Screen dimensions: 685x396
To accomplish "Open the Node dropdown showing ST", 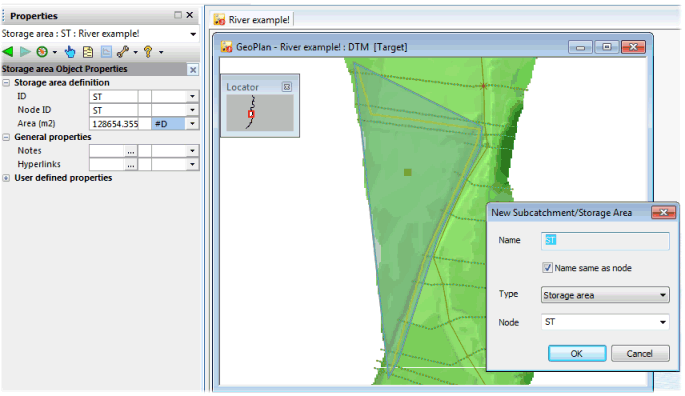I will [605, 322].
